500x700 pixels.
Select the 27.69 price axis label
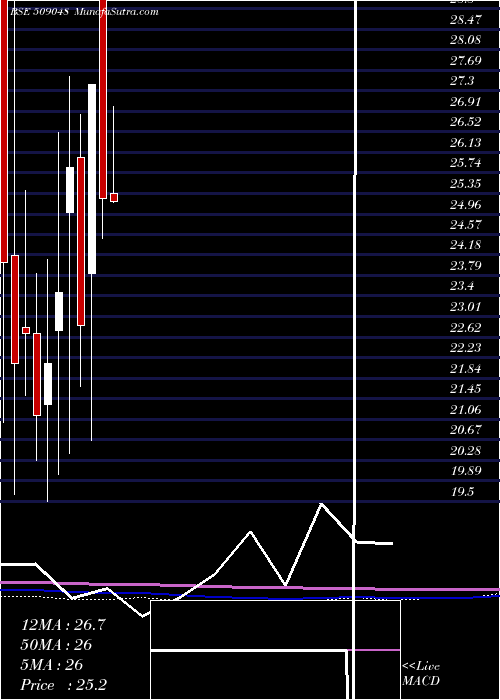click(466, 60)
